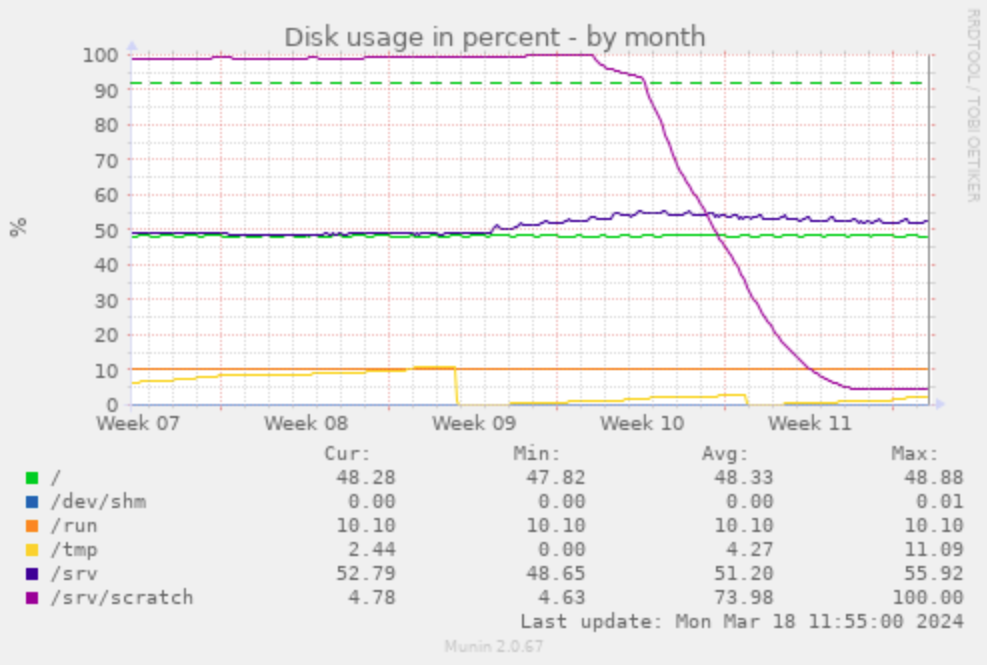
Task: Click the Week 07 x-axis label
Action: (x=138, y=424)
